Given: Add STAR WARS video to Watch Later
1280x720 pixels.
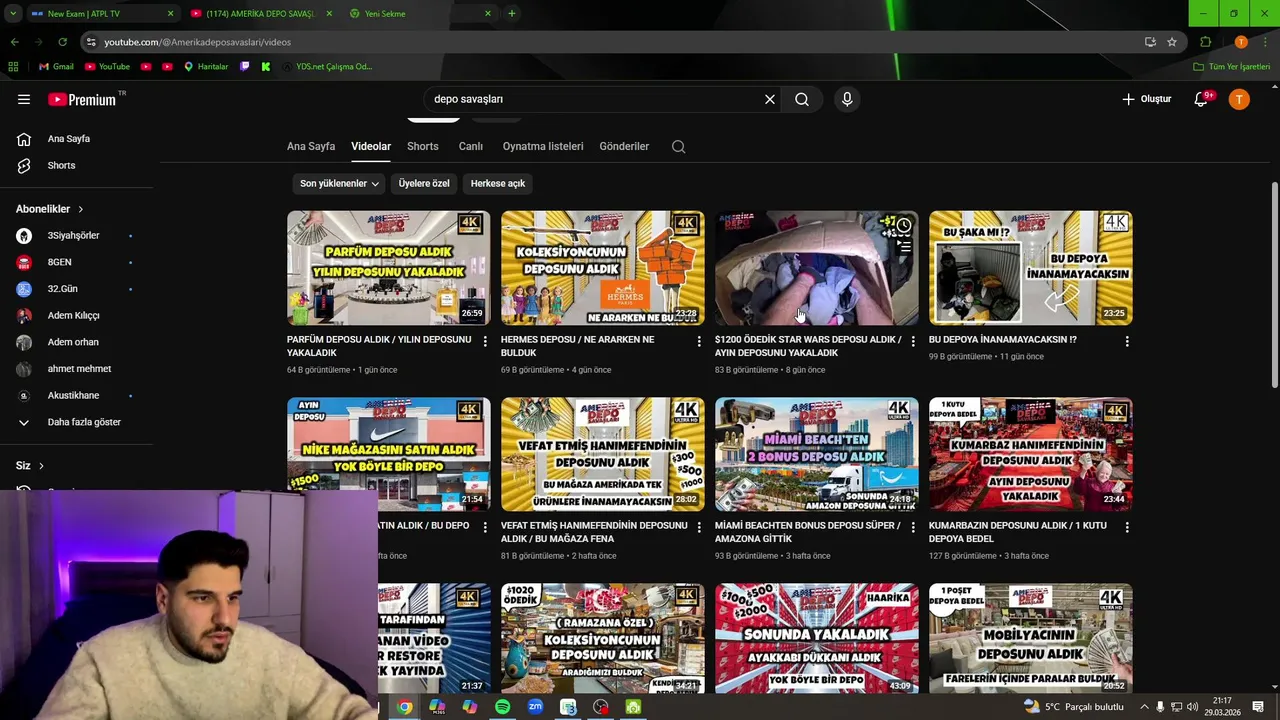Looking at the screenshot, I should [903, 226].
